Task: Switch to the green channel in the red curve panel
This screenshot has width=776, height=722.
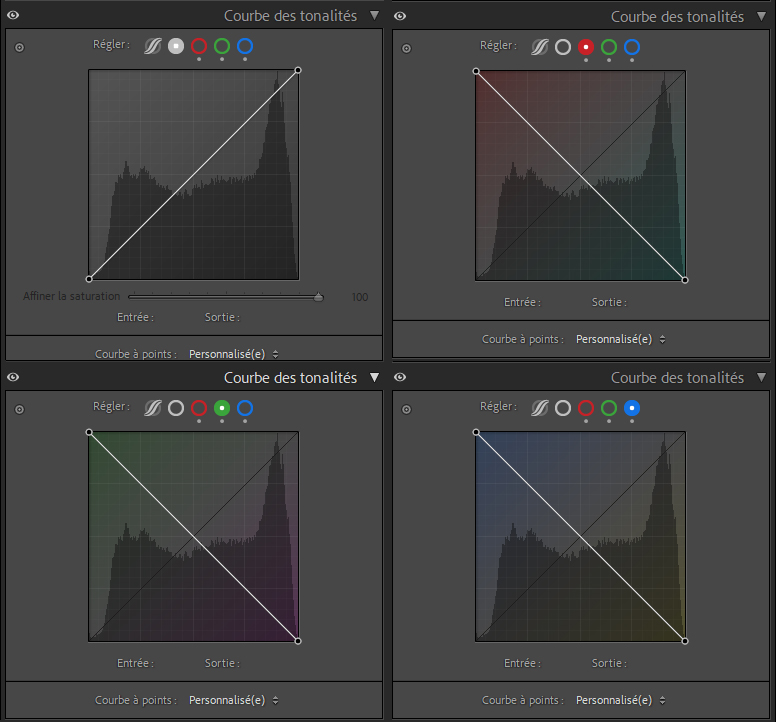Action: (609, 47)
